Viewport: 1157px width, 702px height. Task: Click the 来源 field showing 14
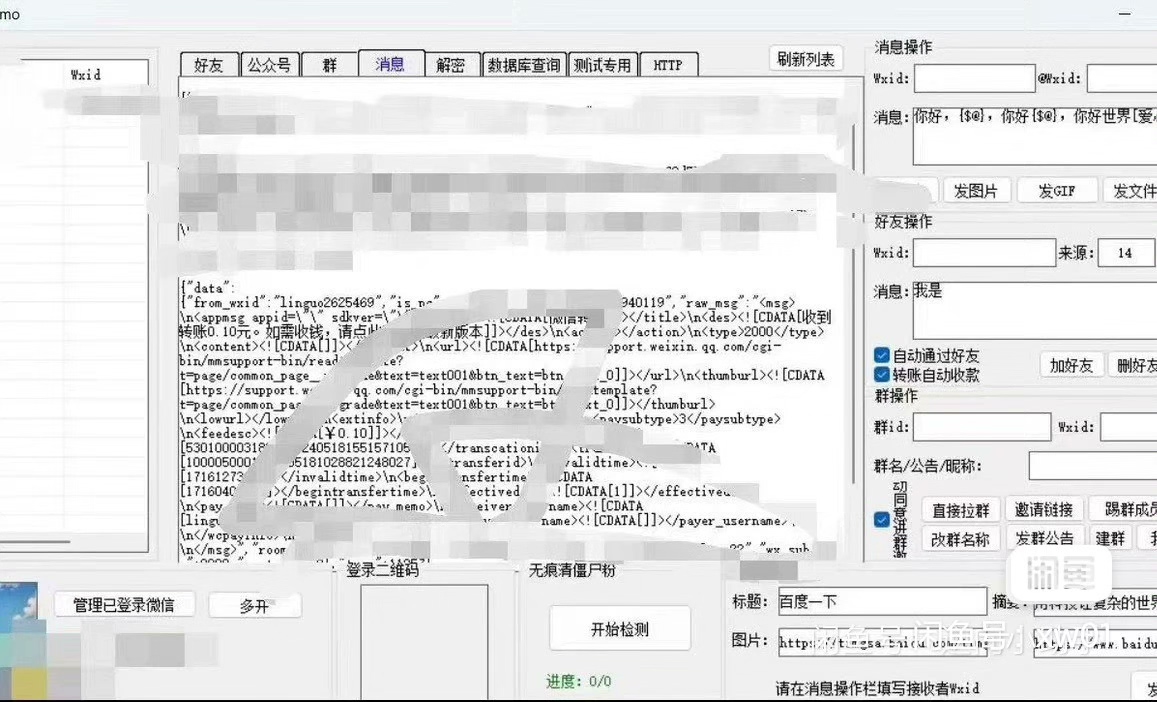click(1125, 252)
